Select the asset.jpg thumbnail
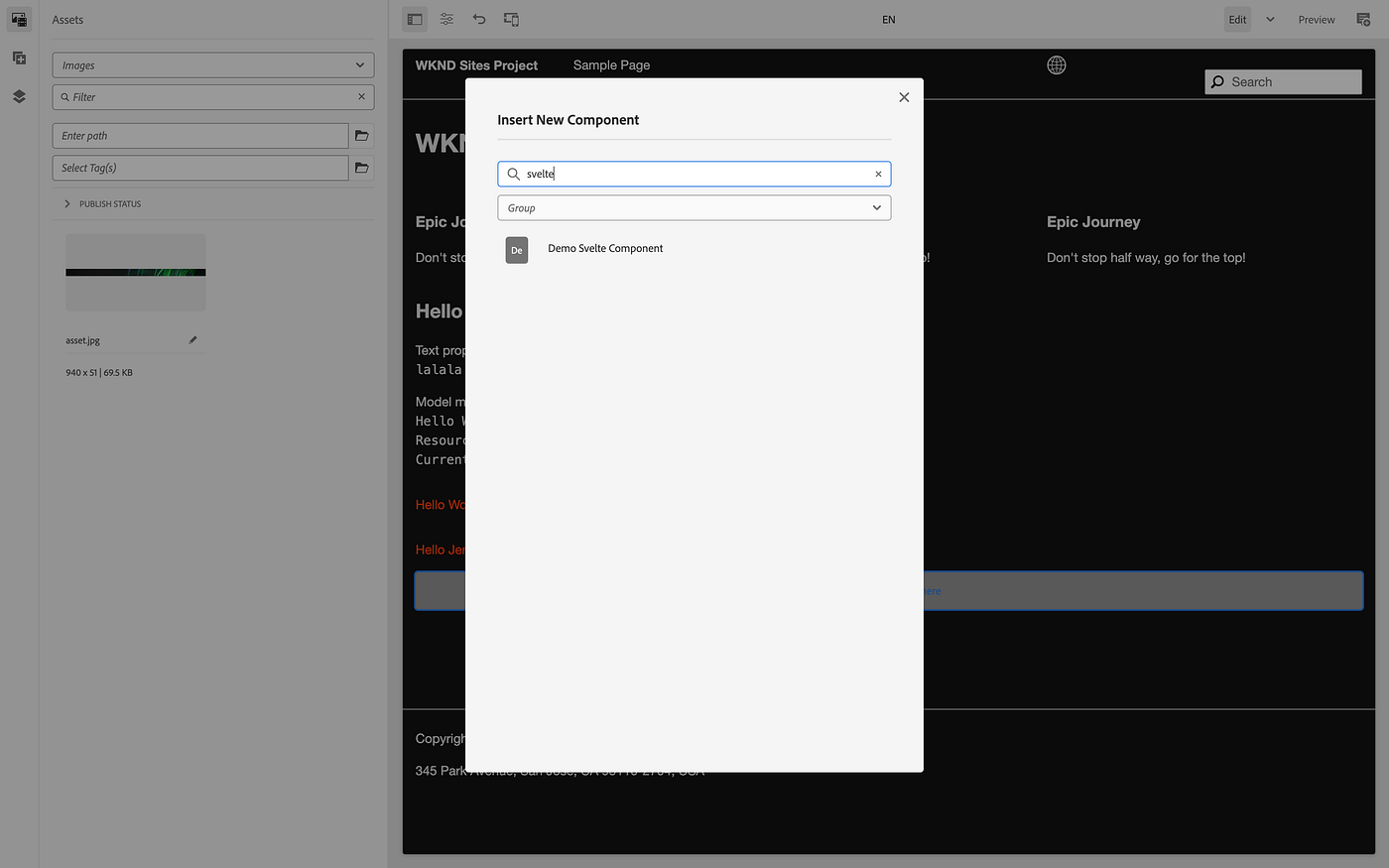Image resolution: width=1389 pixels, height=868 pixels. (136, 272)
